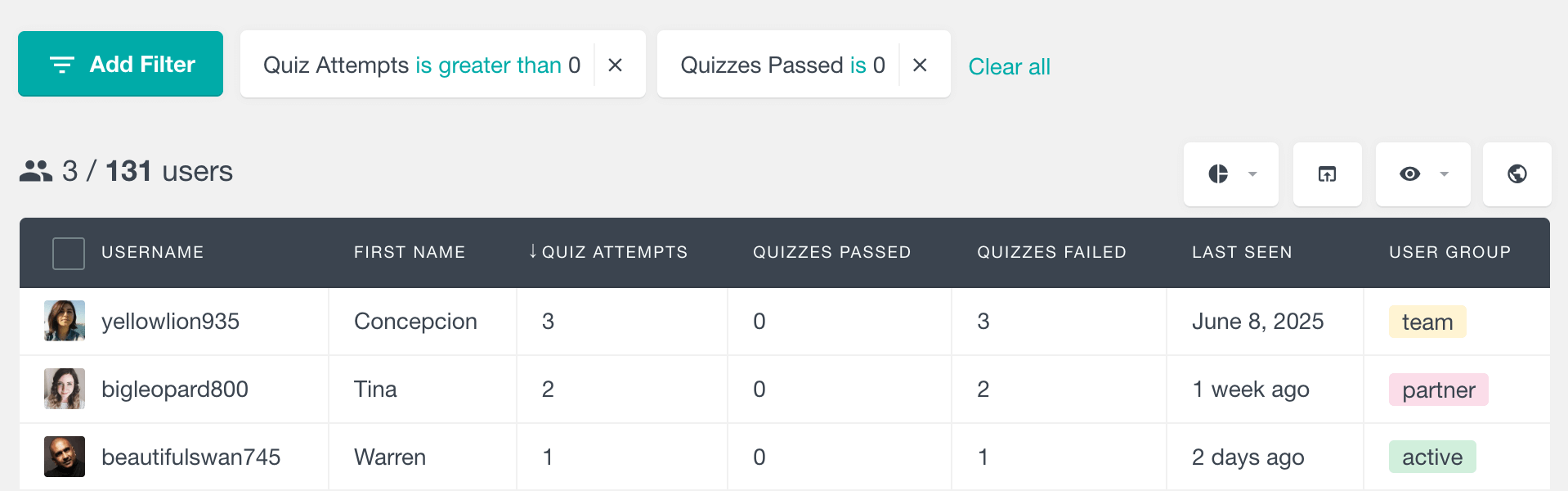Click the descending sort arrow on Quiz Attempts
The width and height of the screenshot is (1568, 491).
534,252
